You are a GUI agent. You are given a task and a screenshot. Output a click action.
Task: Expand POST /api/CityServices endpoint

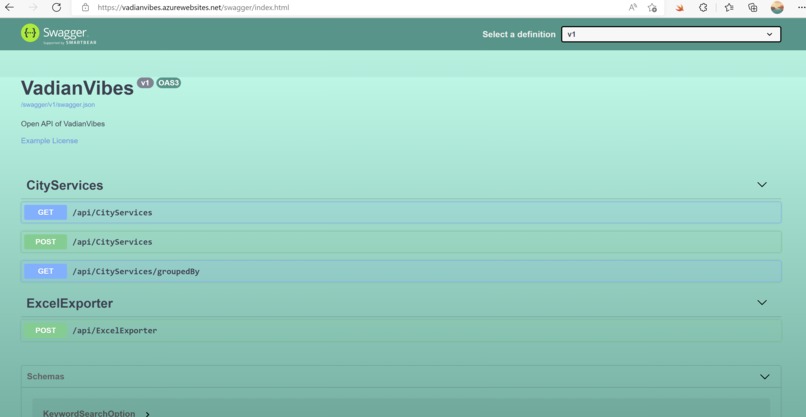coord(401,242)
